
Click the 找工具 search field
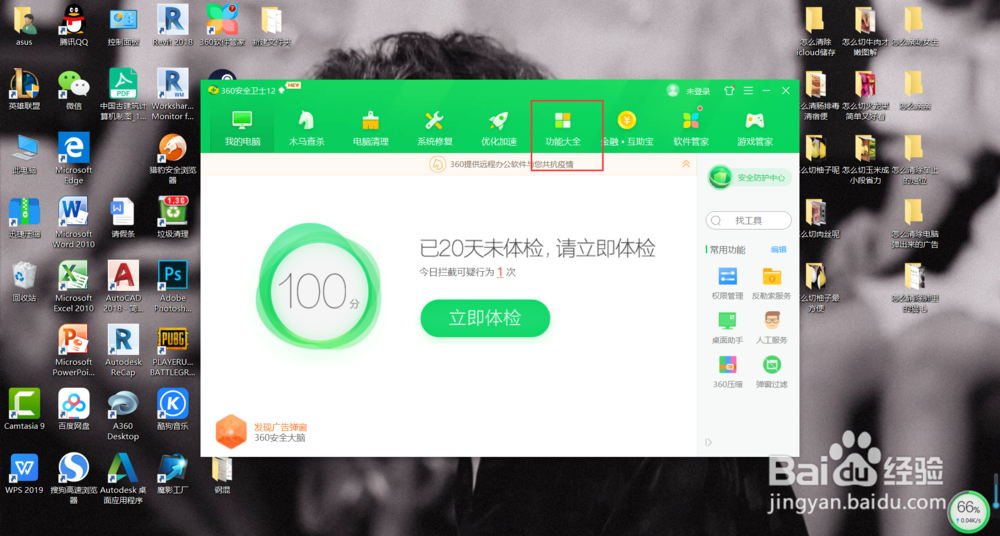(748, 220)
